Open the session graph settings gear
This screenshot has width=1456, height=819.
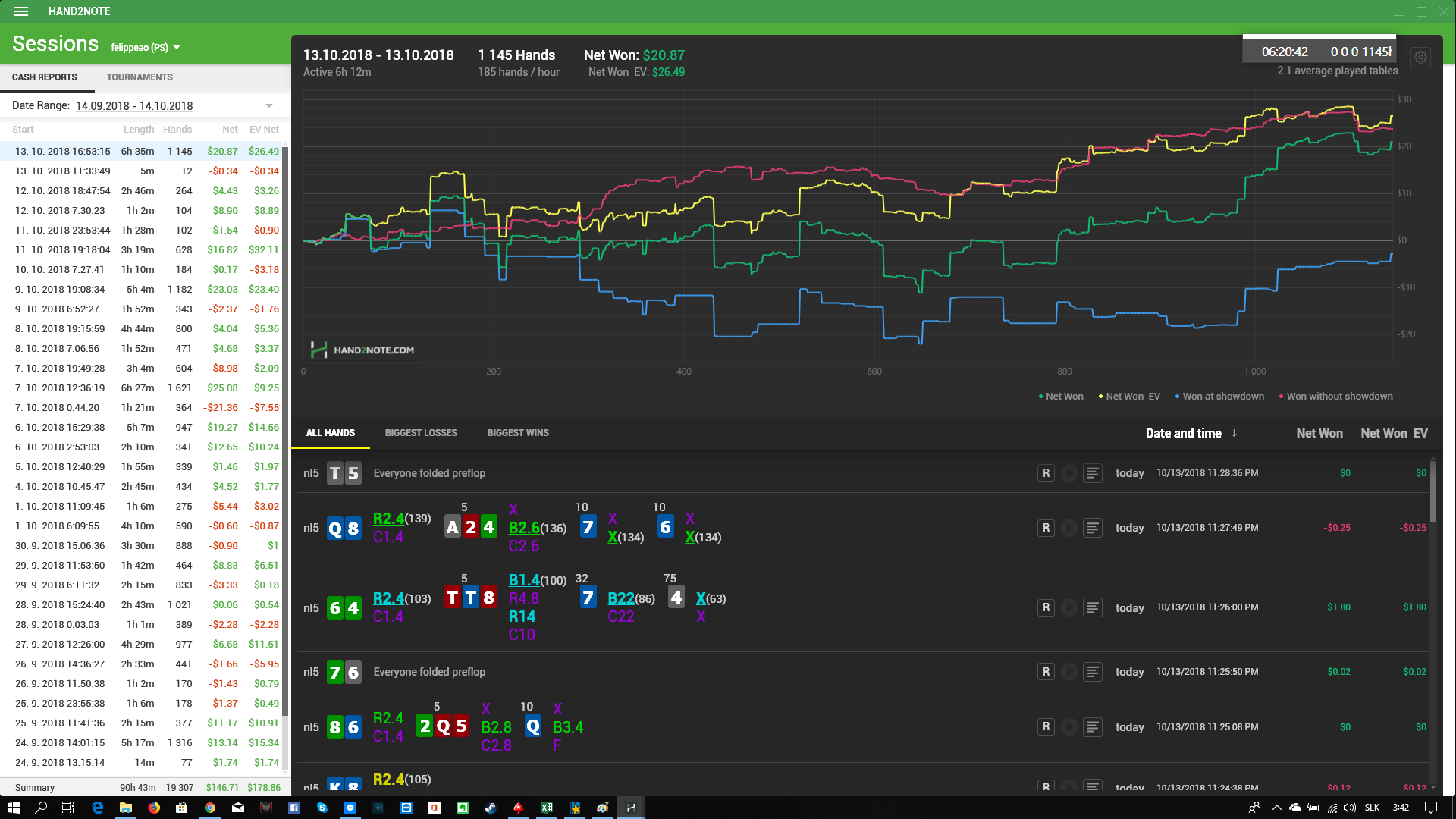tap(1420, 57)
